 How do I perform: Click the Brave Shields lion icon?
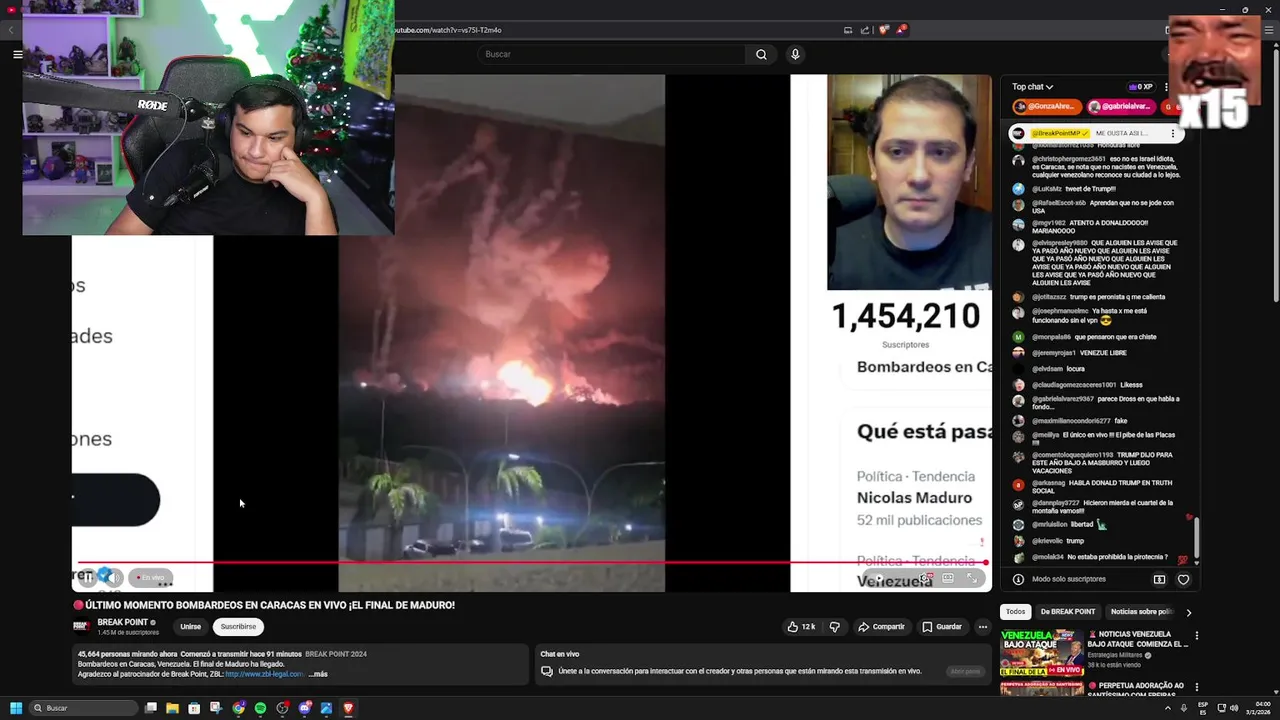pyautogui.click(x=883, y=30)
